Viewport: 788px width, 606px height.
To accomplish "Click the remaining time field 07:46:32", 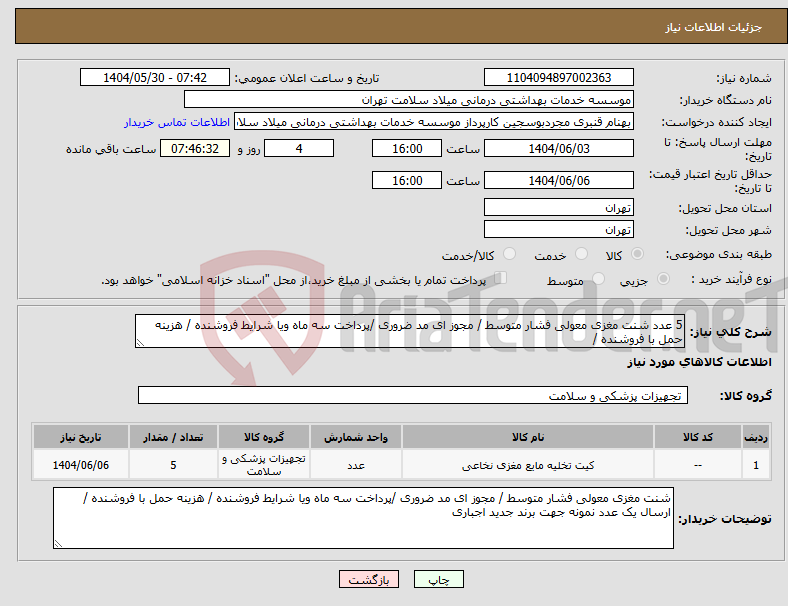I will coord(194,149).
